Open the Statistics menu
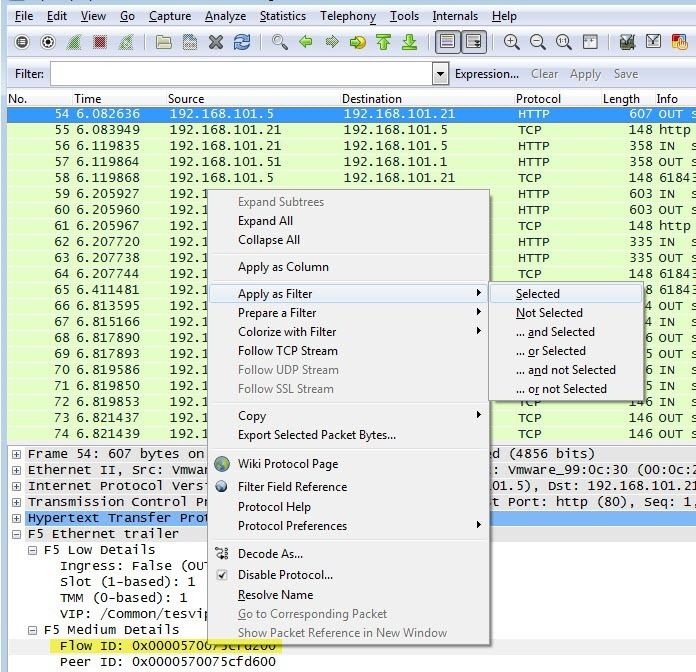Screen dimensions: 696x672 (283, 16)
